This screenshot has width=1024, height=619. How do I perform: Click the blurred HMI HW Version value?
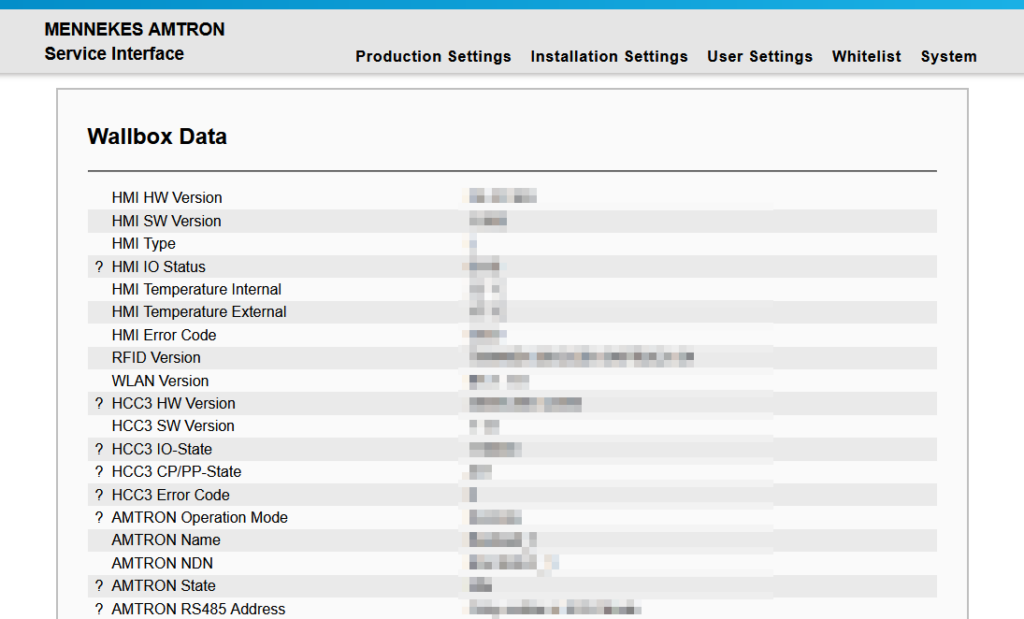[x=503, y=196]
